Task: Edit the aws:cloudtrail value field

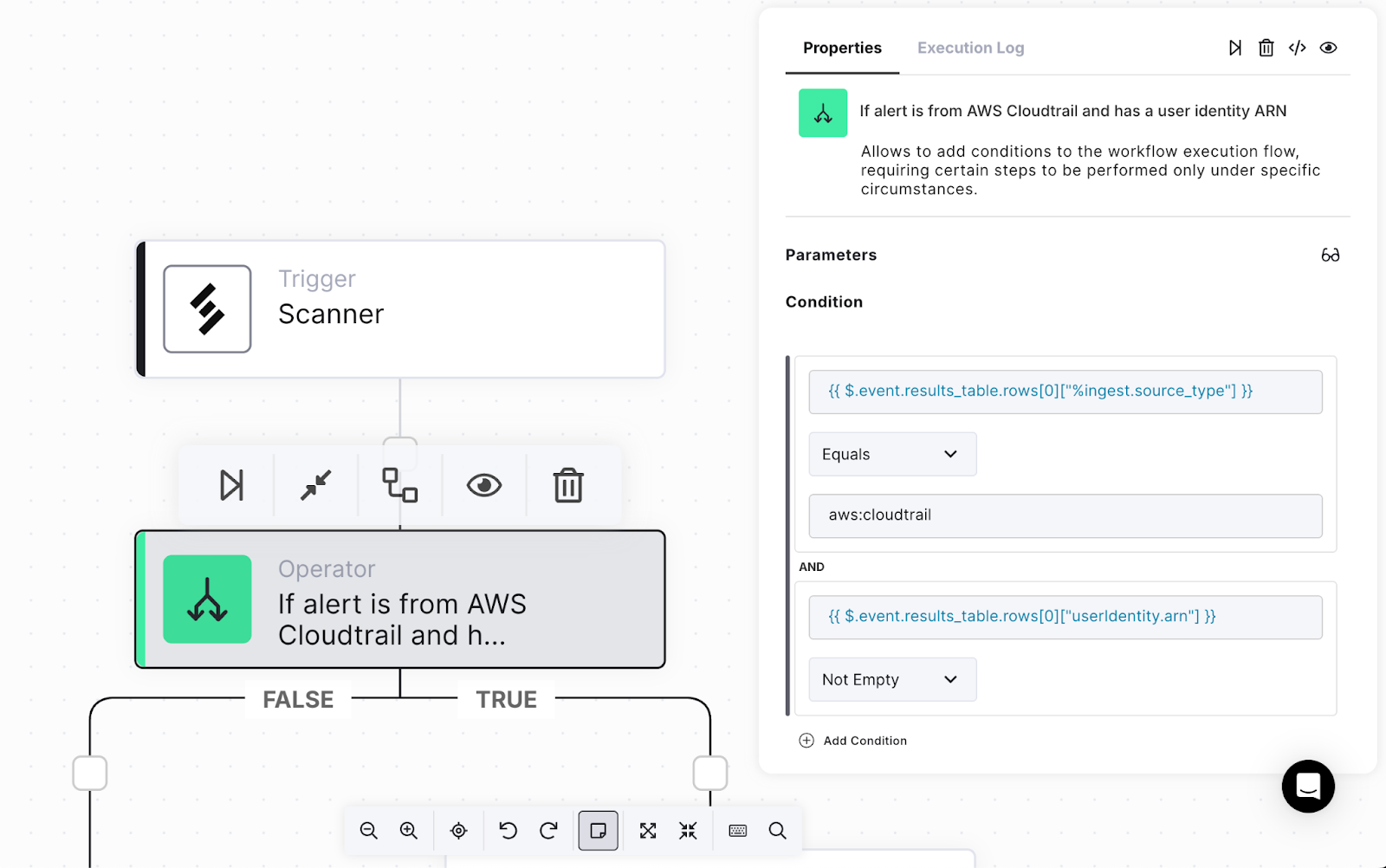Action: [x=1065, y=515]
